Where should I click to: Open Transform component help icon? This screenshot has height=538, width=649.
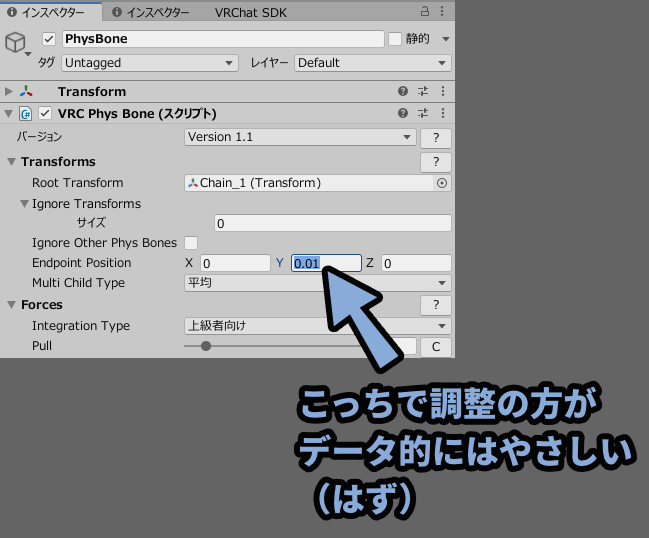[x=403, y=91]
